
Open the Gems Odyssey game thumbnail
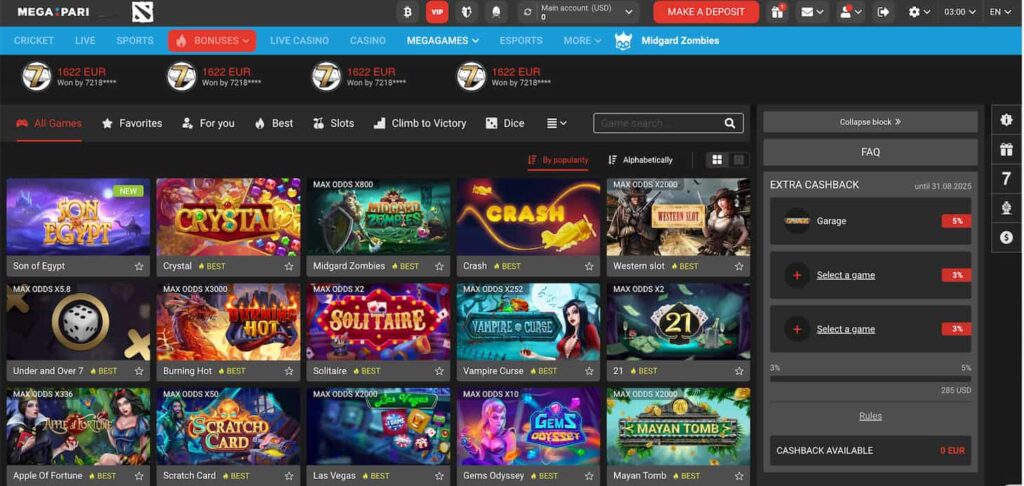point(528,427)
